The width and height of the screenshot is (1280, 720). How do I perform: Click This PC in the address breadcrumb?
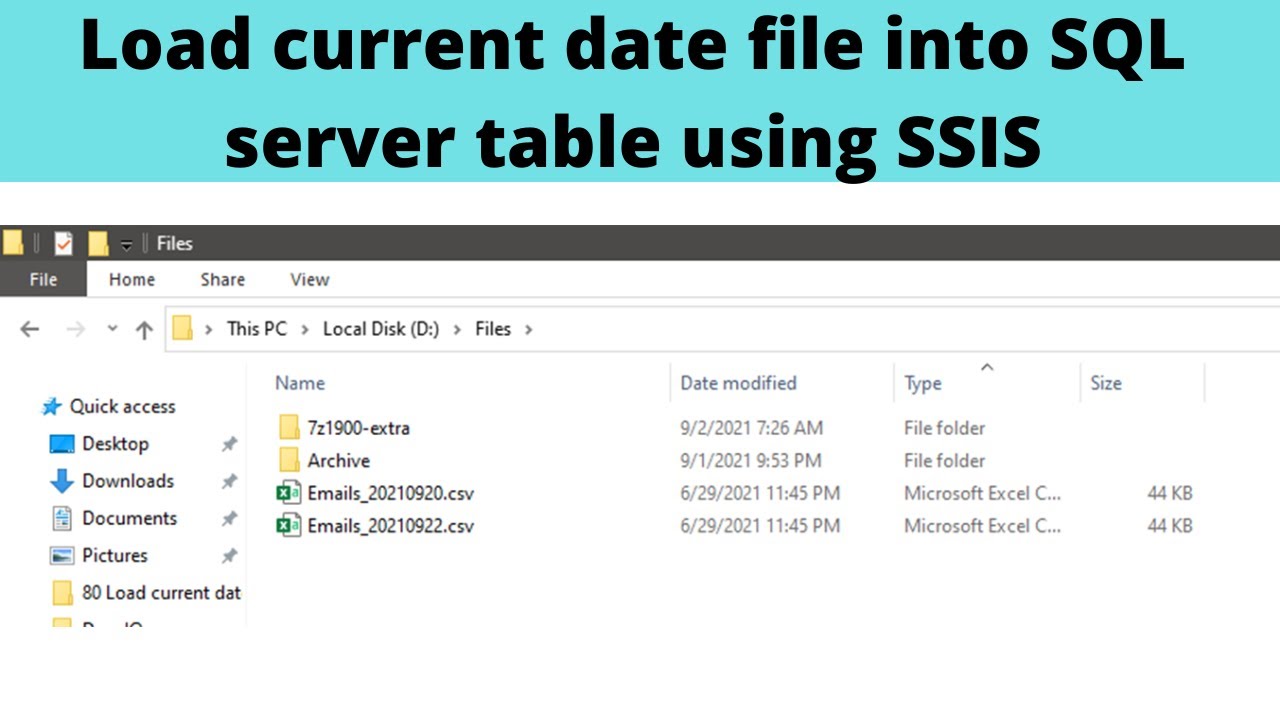coord(257,328)
